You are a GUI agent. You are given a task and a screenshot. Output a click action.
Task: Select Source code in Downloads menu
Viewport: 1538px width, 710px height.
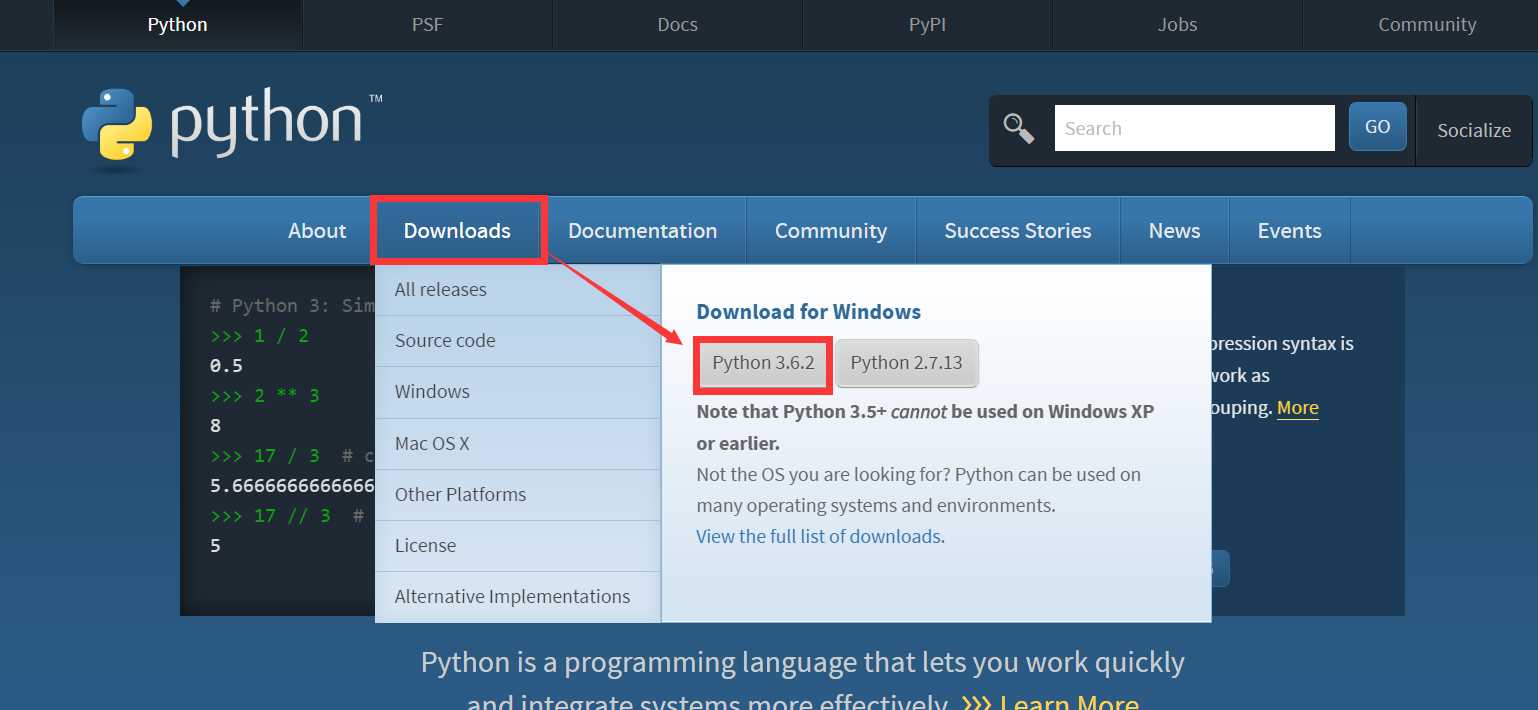coord(518,341)
